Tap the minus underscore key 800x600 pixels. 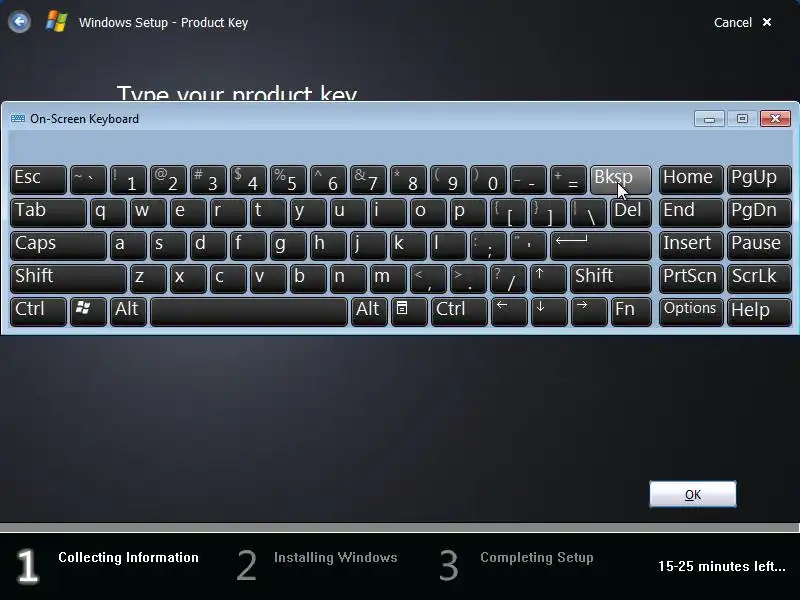[x=529, y=180]
